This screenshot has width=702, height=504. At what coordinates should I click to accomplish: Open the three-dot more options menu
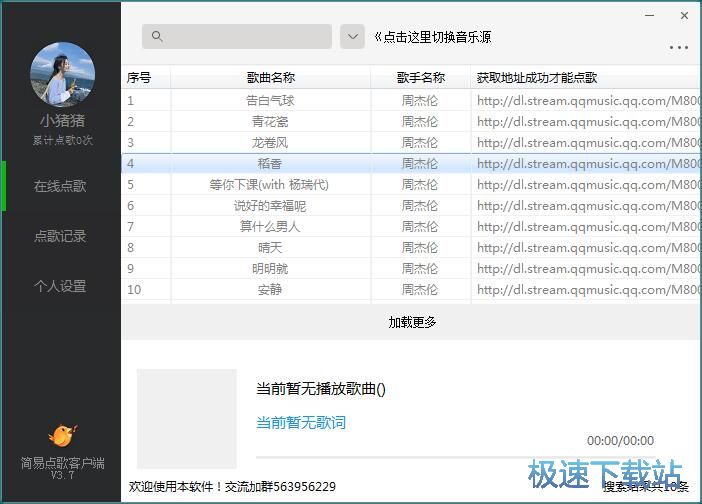(x=679, y=48)
